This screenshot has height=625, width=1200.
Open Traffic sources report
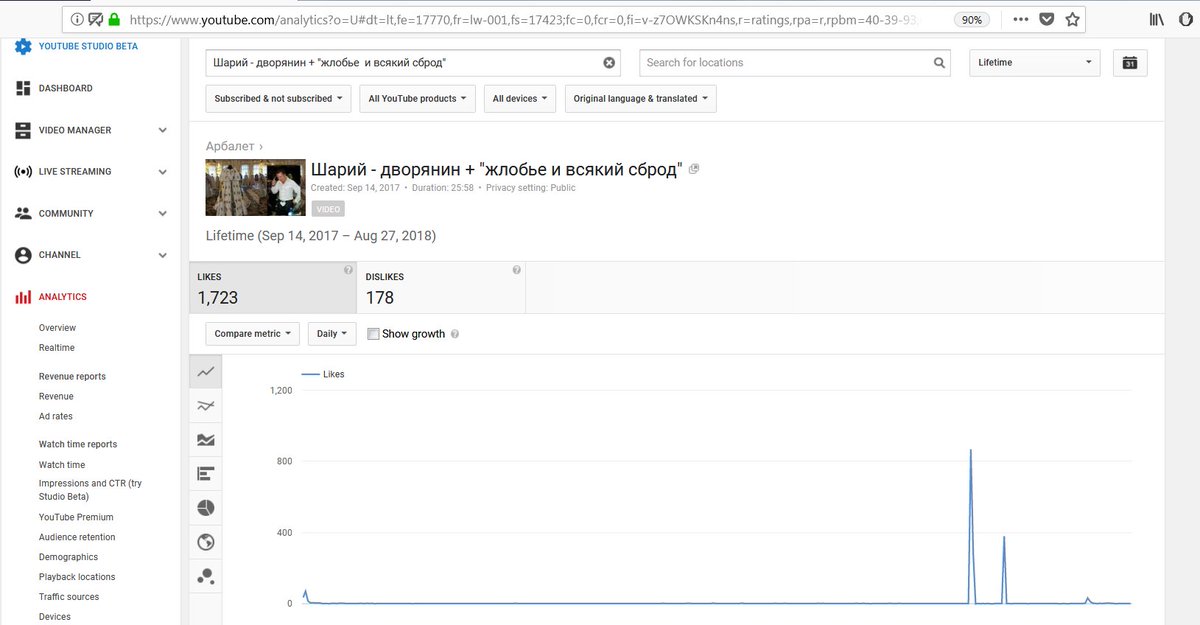(x=69, y=597)
